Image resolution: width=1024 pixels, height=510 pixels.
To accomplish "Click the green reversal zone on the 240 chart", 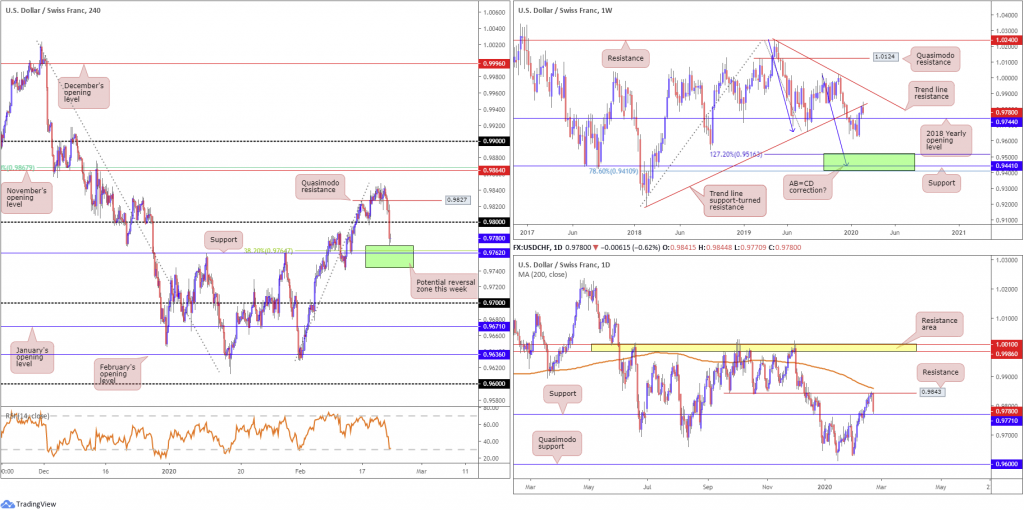I will pyautogui.click(x=389, y=256).
